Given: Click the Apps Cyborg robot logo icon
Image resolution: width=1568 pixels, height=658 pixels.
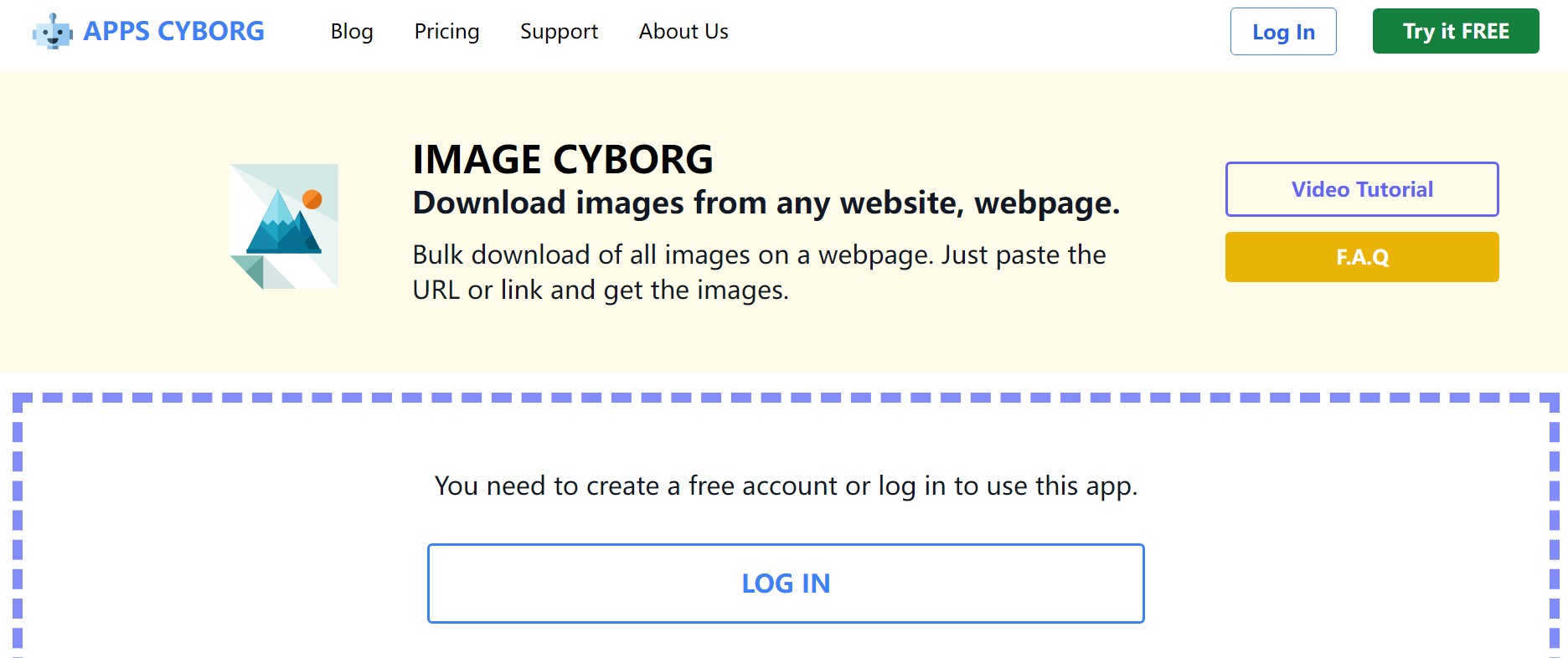Looking at the screenshot, I should click(52, 32).
